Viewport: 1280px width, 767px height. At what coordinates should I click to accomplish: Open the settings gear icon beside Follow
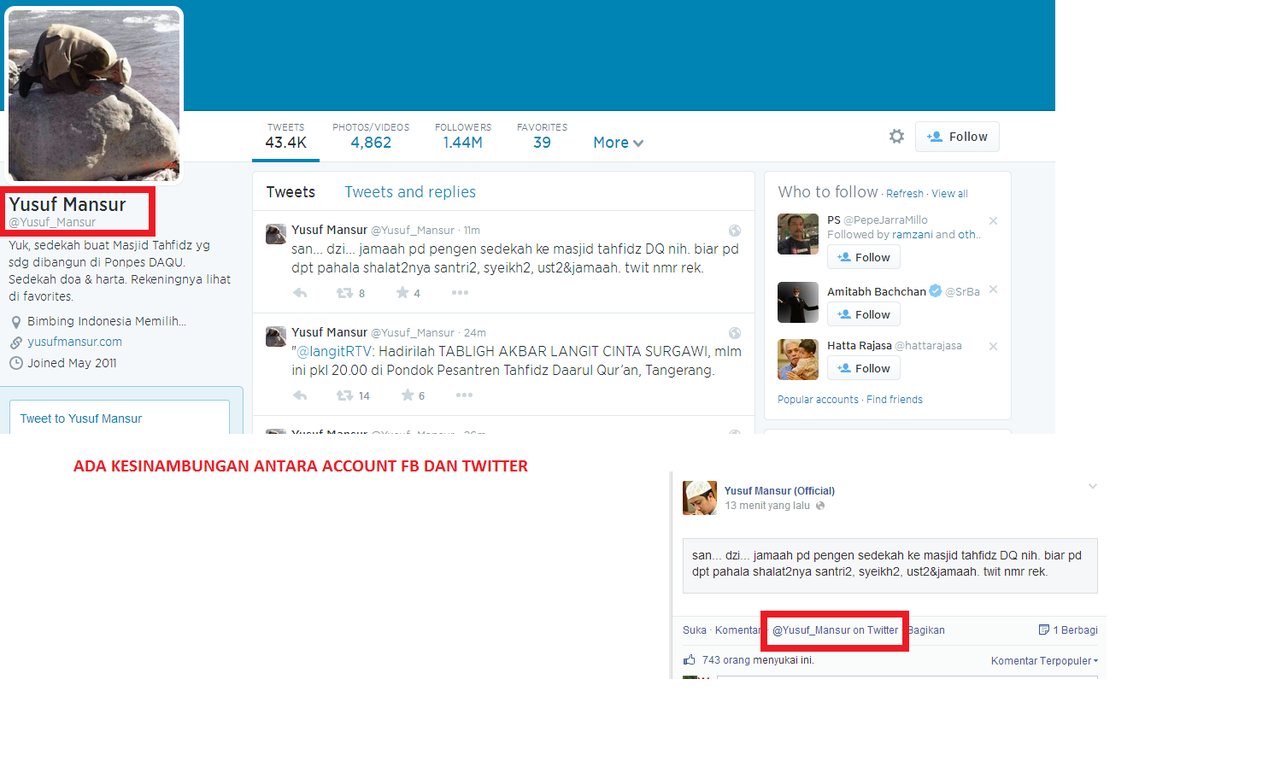897,136
